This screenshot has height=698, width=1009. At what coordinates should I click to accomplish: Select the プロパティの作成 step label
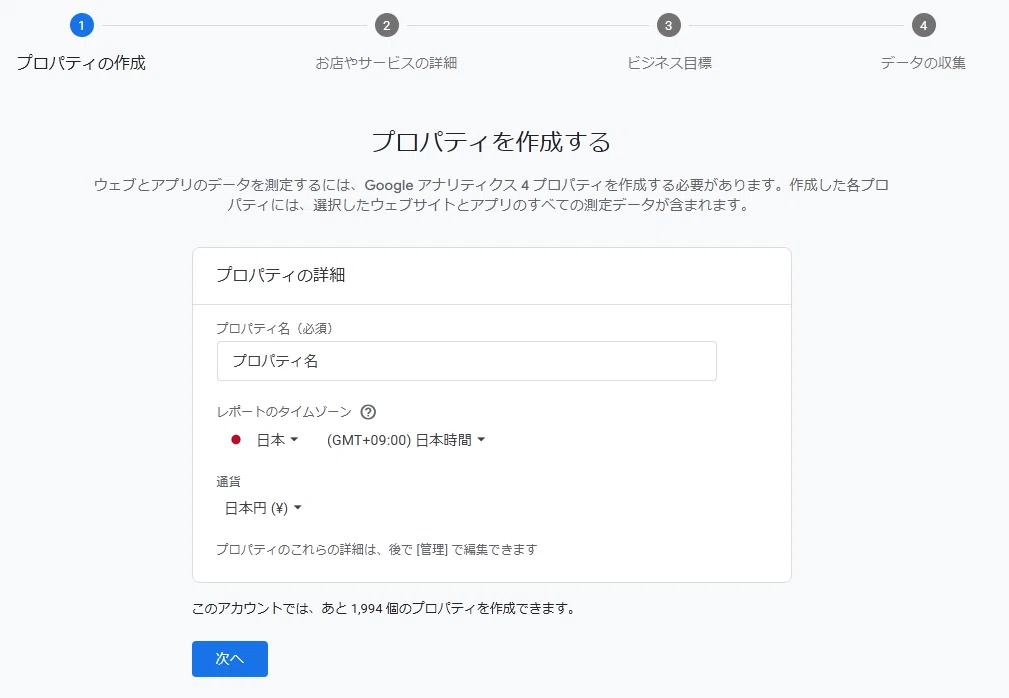(81, 63)
